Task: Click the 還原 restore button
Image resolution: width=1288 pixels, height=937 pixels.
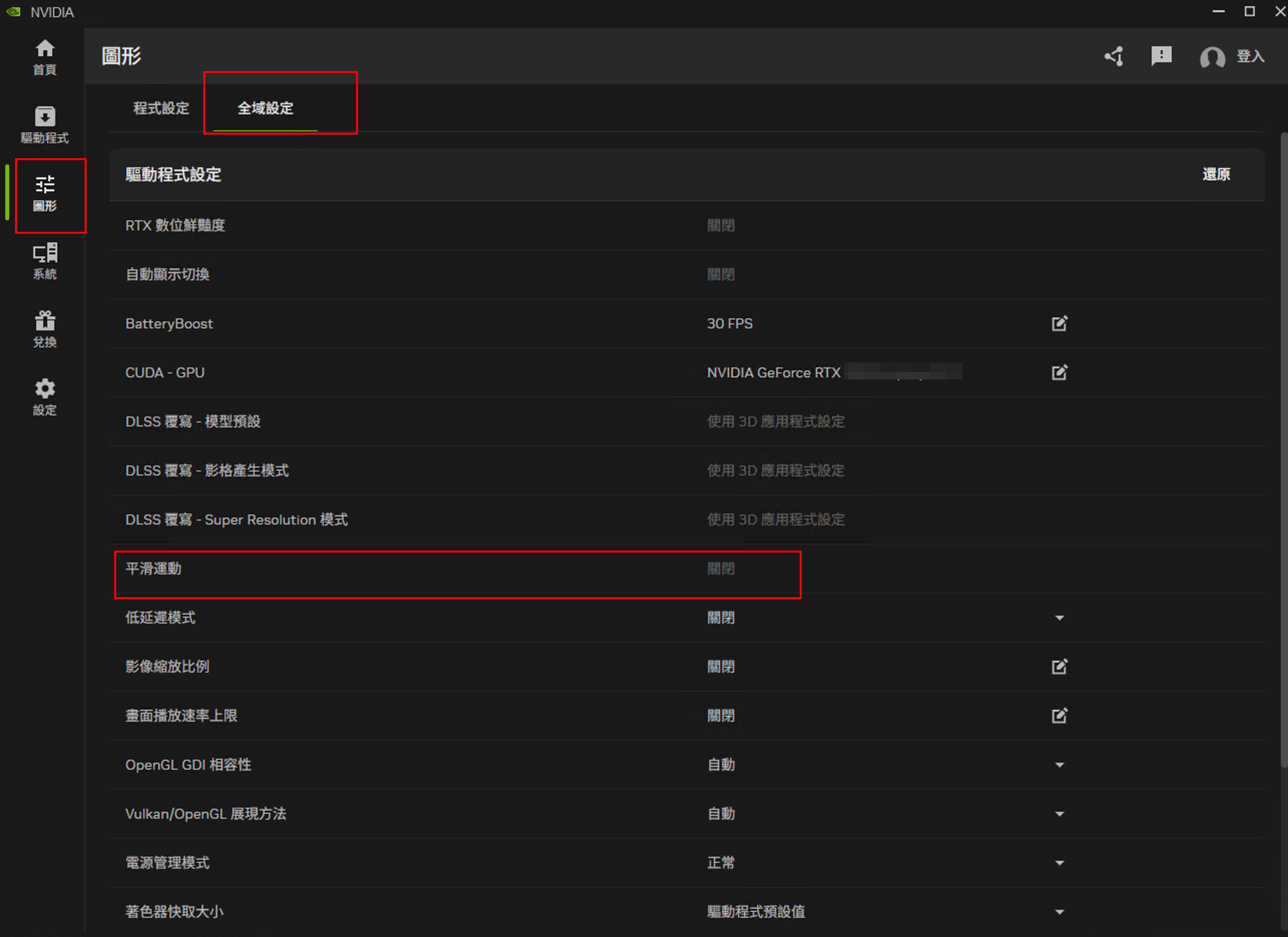Action: pyautogui.click(x=1216, y=174)
